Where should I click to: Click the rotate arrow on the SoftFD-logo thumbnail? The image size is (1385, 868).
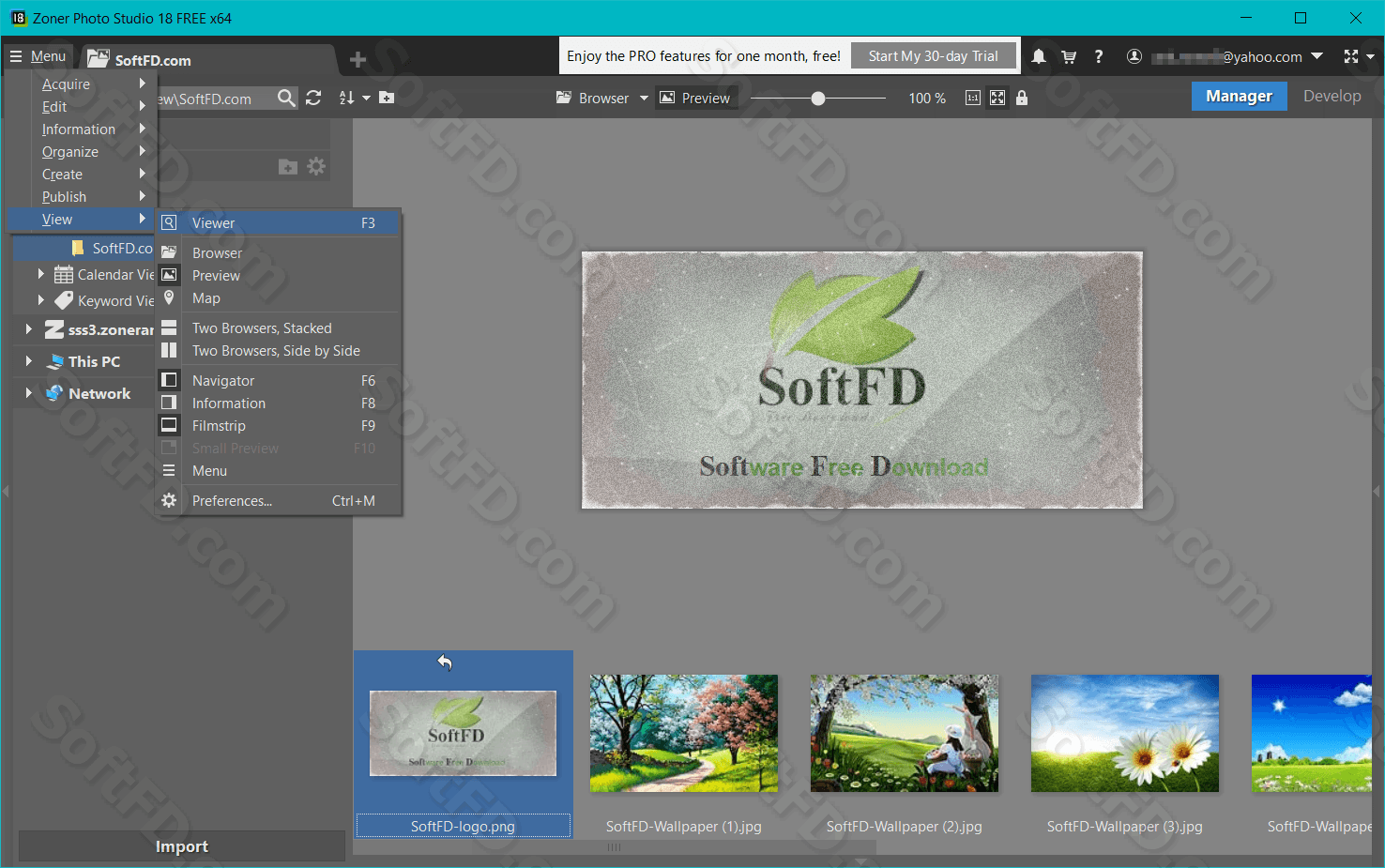445,662
